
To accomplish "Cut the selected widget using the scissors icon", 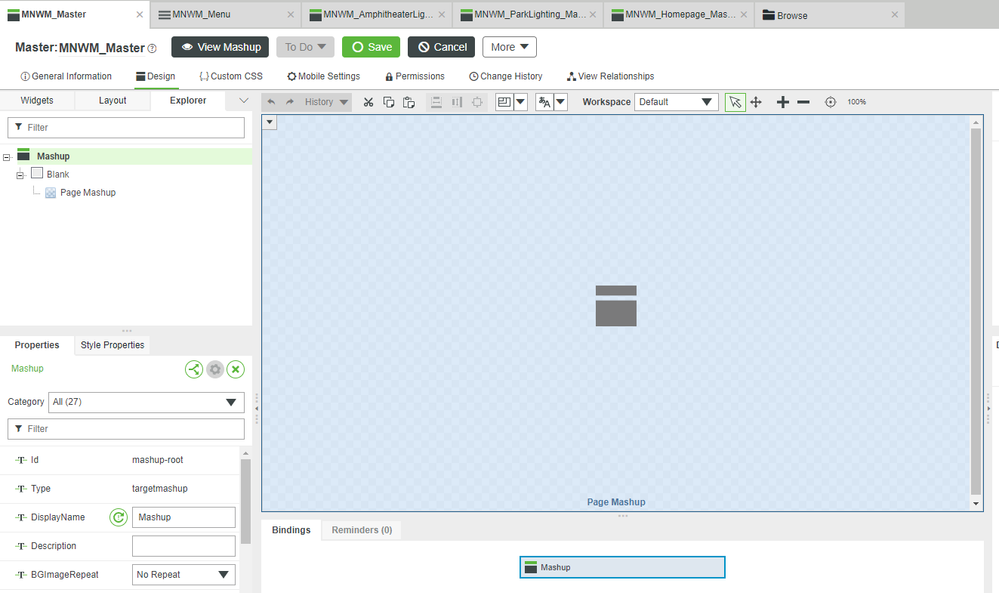I will tap(368, 102).
